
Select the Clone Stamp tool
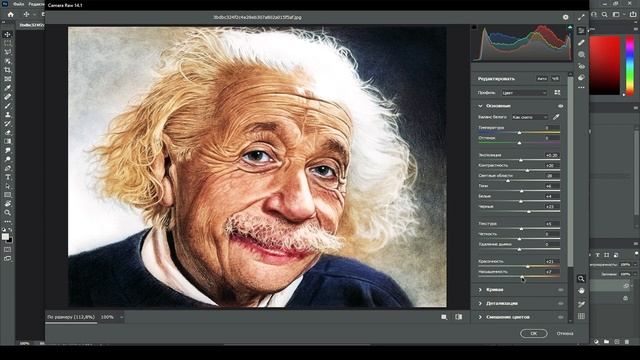pyautogui.click(x=7, y=115)
